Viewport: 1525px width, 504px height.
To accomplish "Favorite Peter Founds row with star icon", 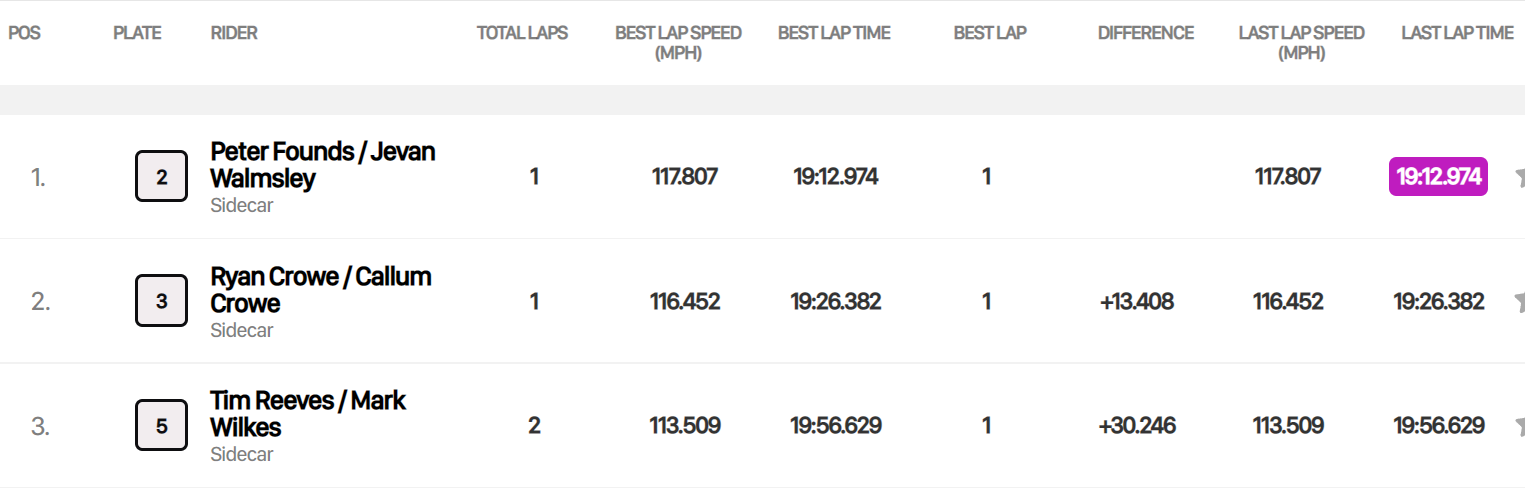I will (1519, 178).
